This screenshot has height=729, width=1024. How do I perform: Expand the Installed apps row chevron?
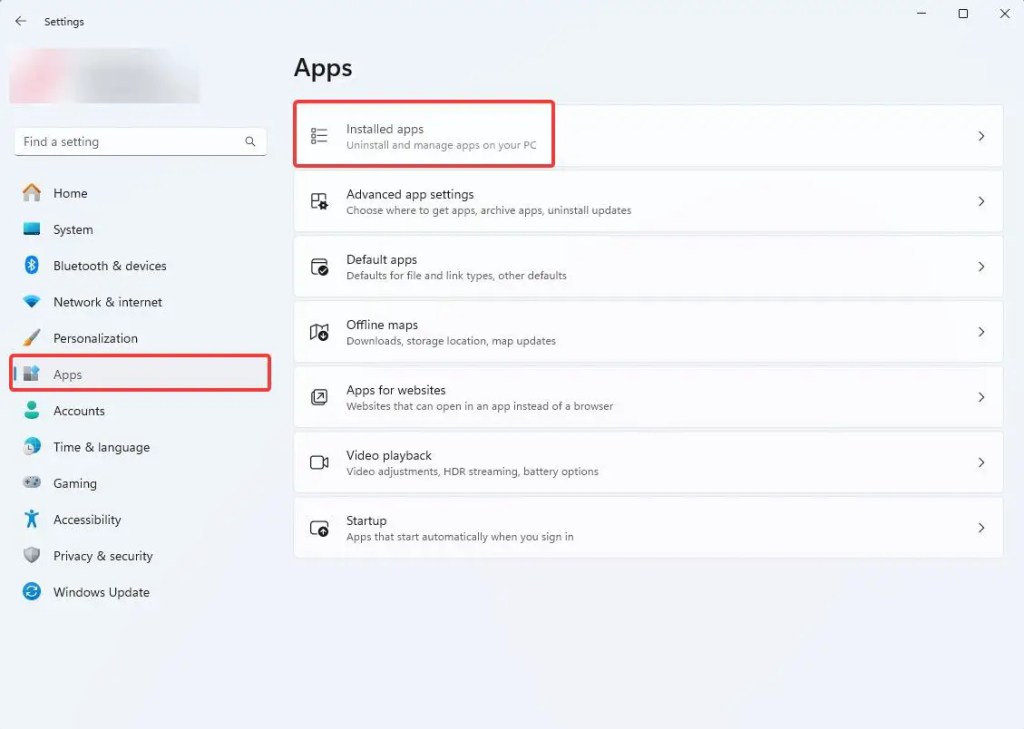(980, 134)
